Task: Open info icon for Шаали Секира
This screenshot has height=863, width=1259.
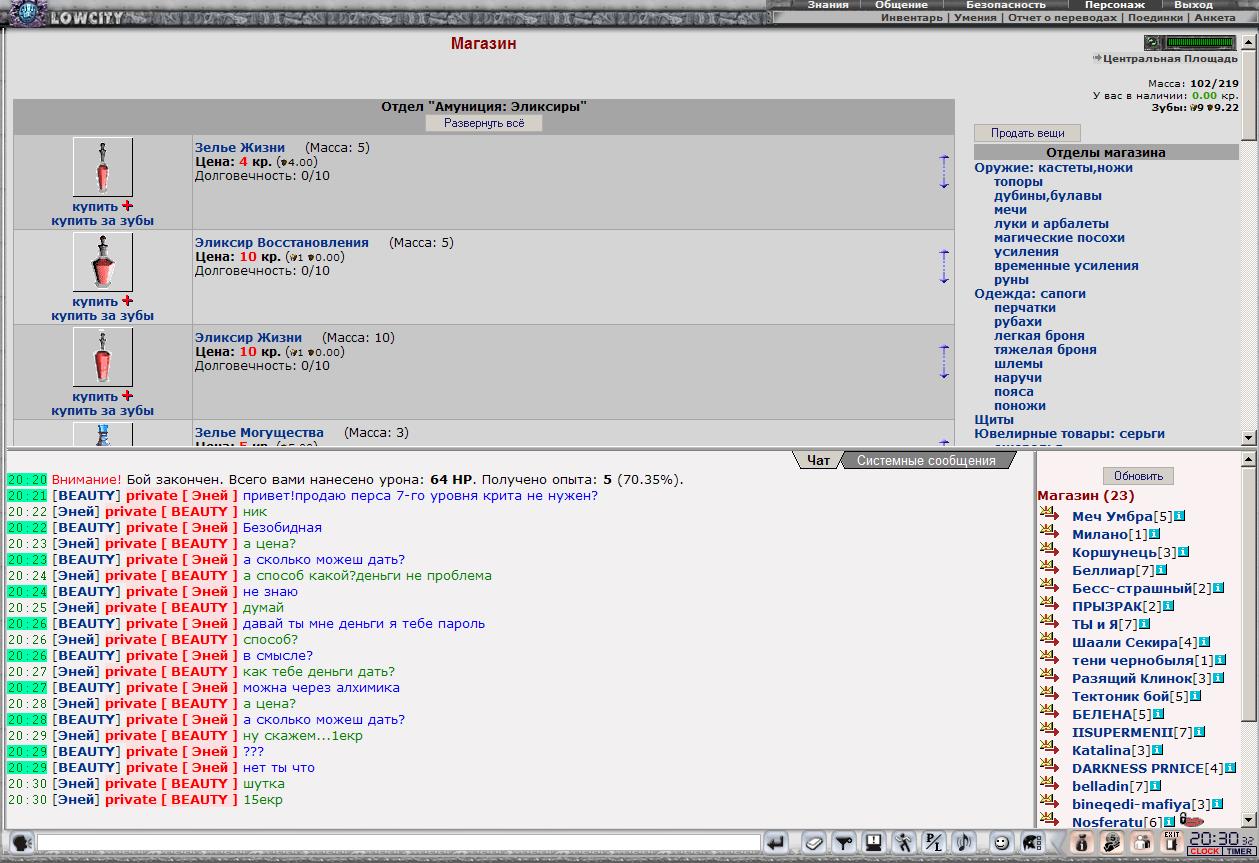Action: click(1205, 642)
